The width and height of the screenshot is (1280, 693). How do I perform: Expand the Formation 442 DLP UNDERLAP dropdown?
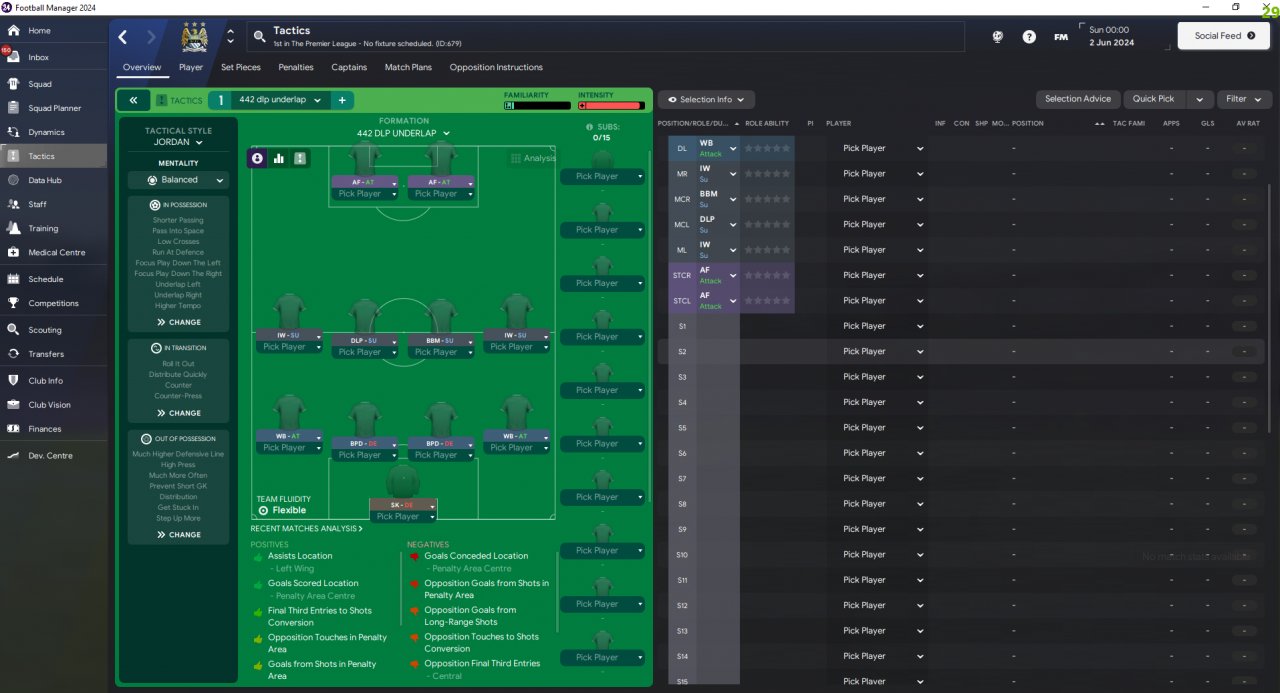[x=404, y=133]
